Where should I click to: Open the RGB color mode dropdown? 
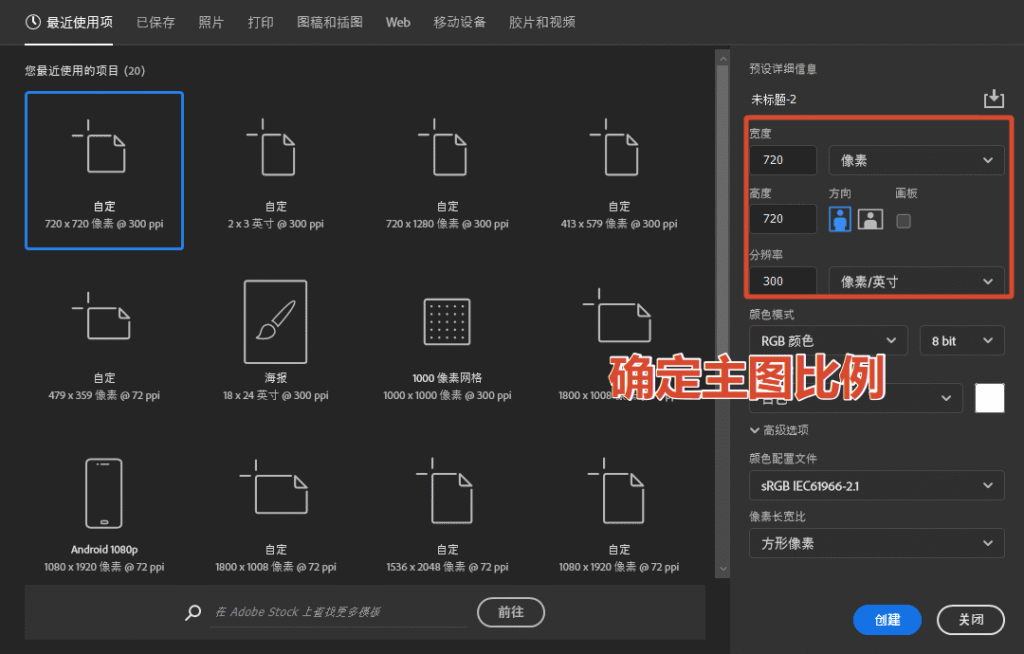[x=828, y=340]
